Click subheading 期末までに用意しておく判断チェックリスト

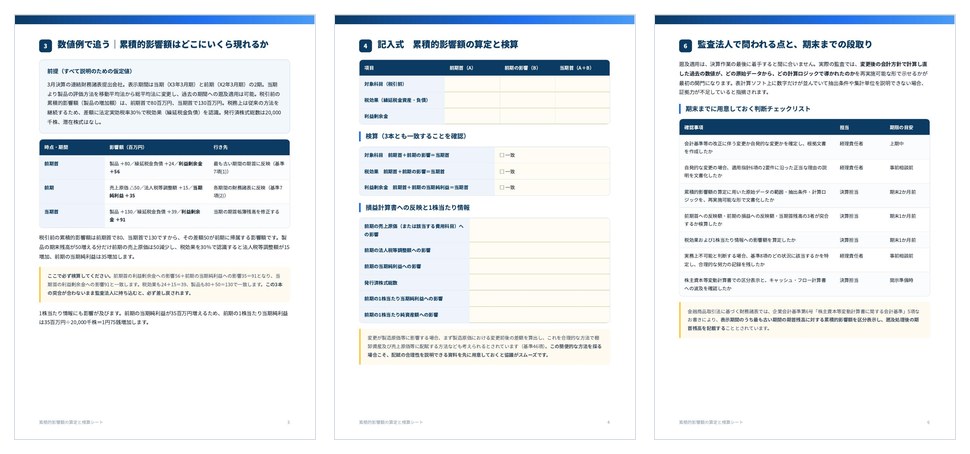pos(748,108)
